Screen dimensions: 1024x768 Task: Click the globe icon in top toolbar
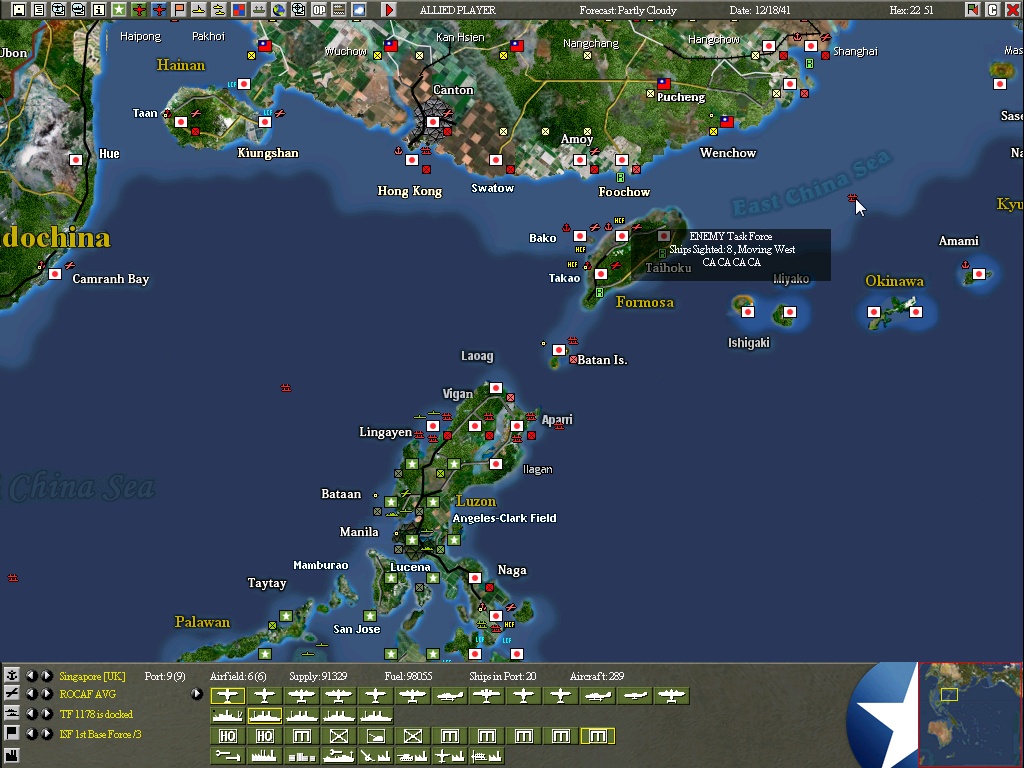[279, 10]
